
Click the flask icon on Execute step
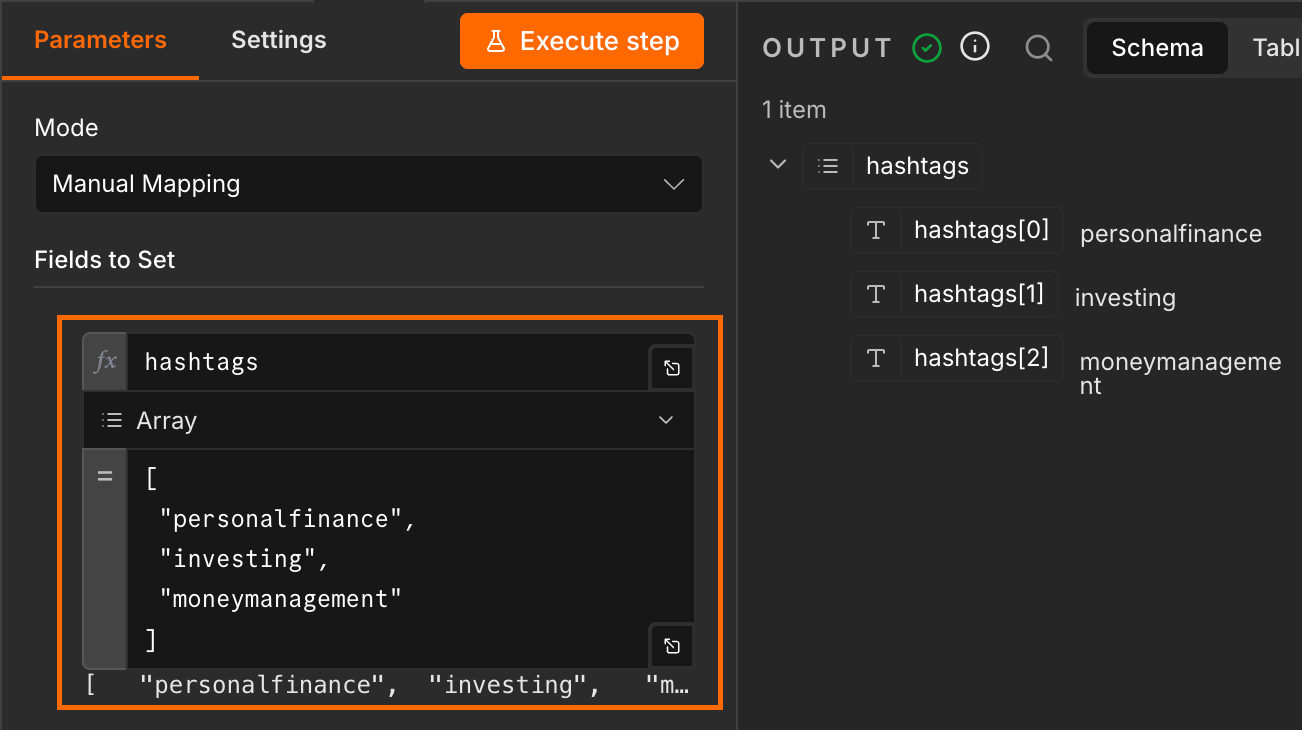point(495,41)
